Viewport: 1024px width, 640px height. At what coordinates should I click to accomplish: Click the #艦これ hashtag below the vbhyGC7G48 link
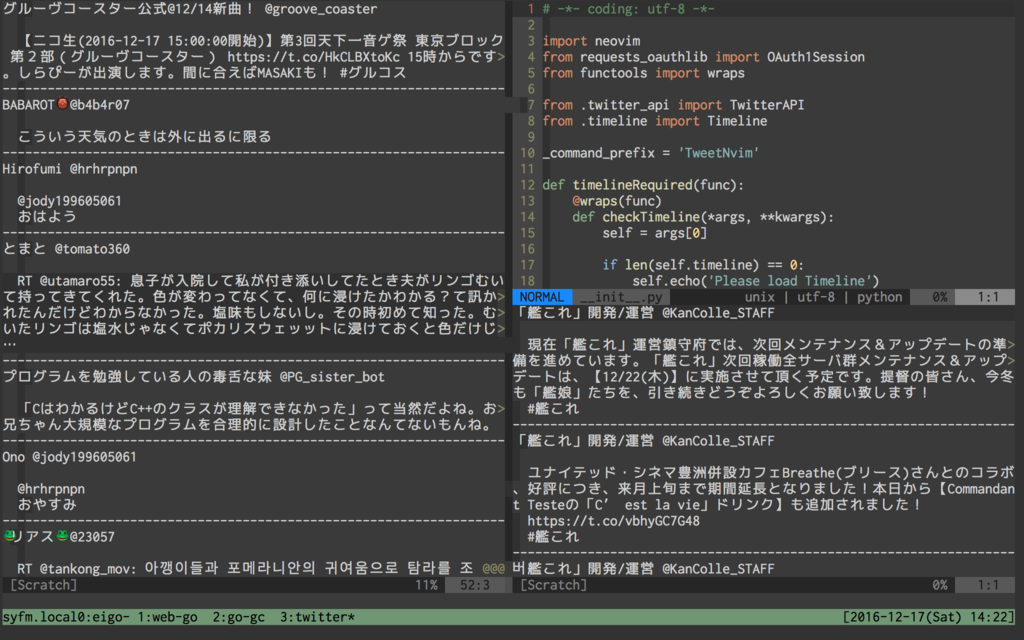click(x=553, y=537)
